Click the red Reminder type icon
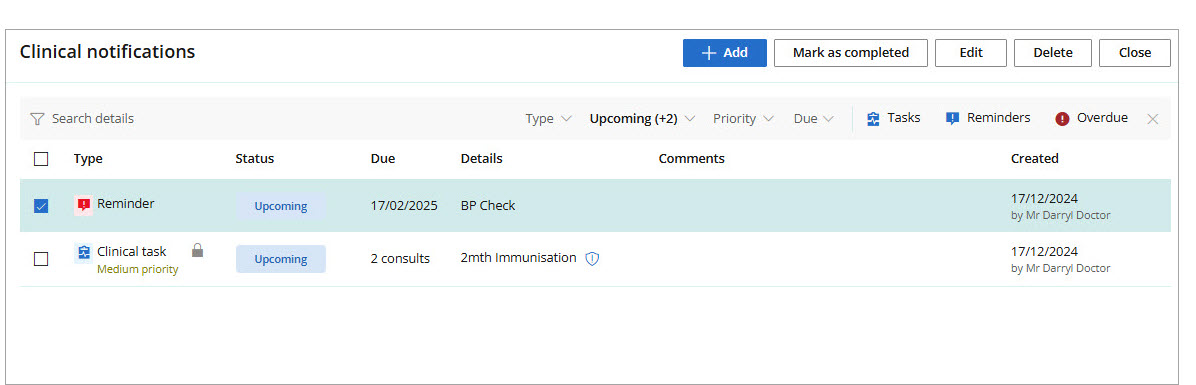1196x385 pixels. (x=84, y=204)
